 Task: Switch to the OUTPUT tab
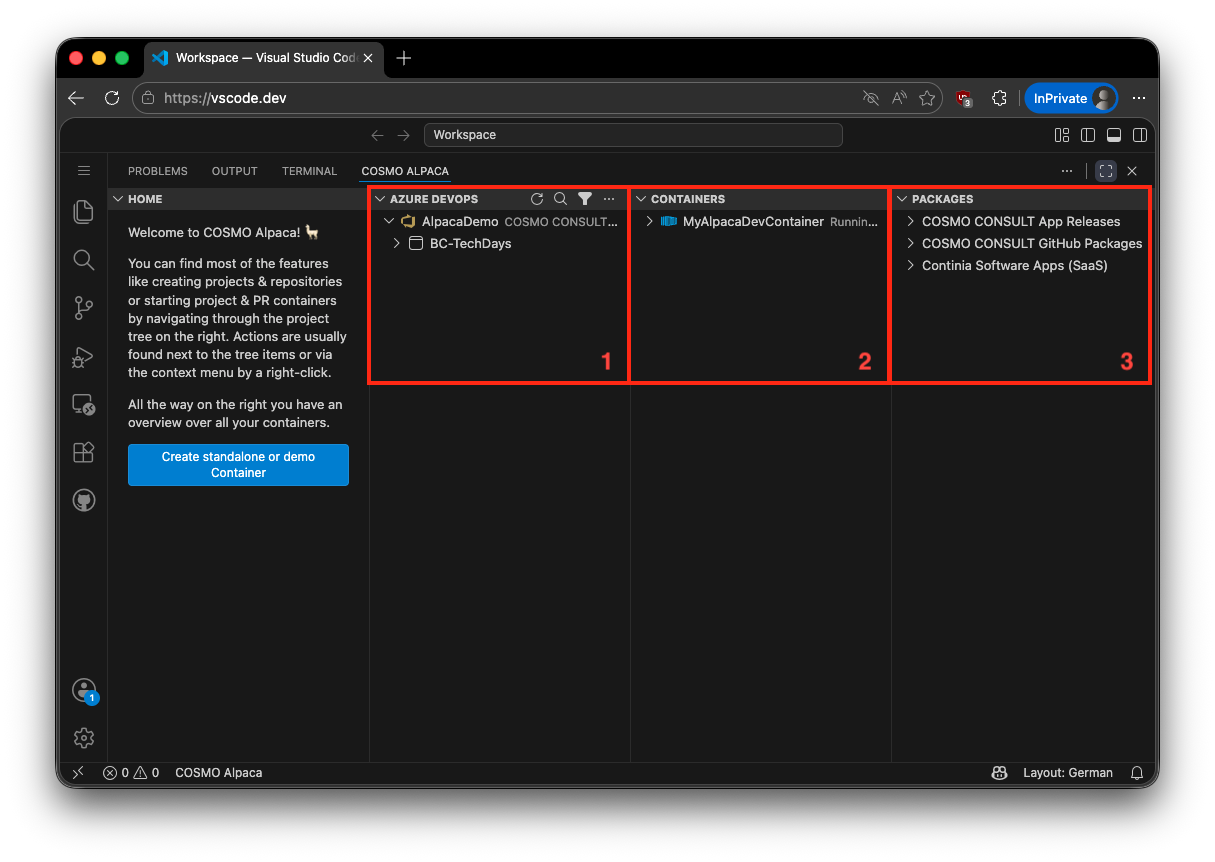(235, 171)
